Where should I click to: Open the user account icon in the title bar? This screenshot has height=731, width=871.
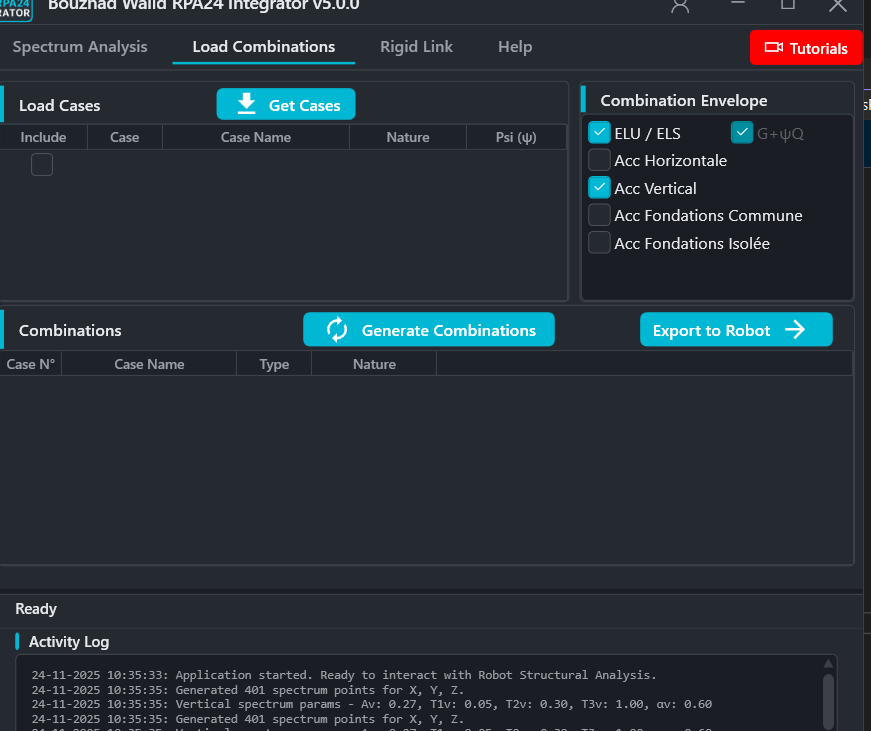[x=680, y=7]
